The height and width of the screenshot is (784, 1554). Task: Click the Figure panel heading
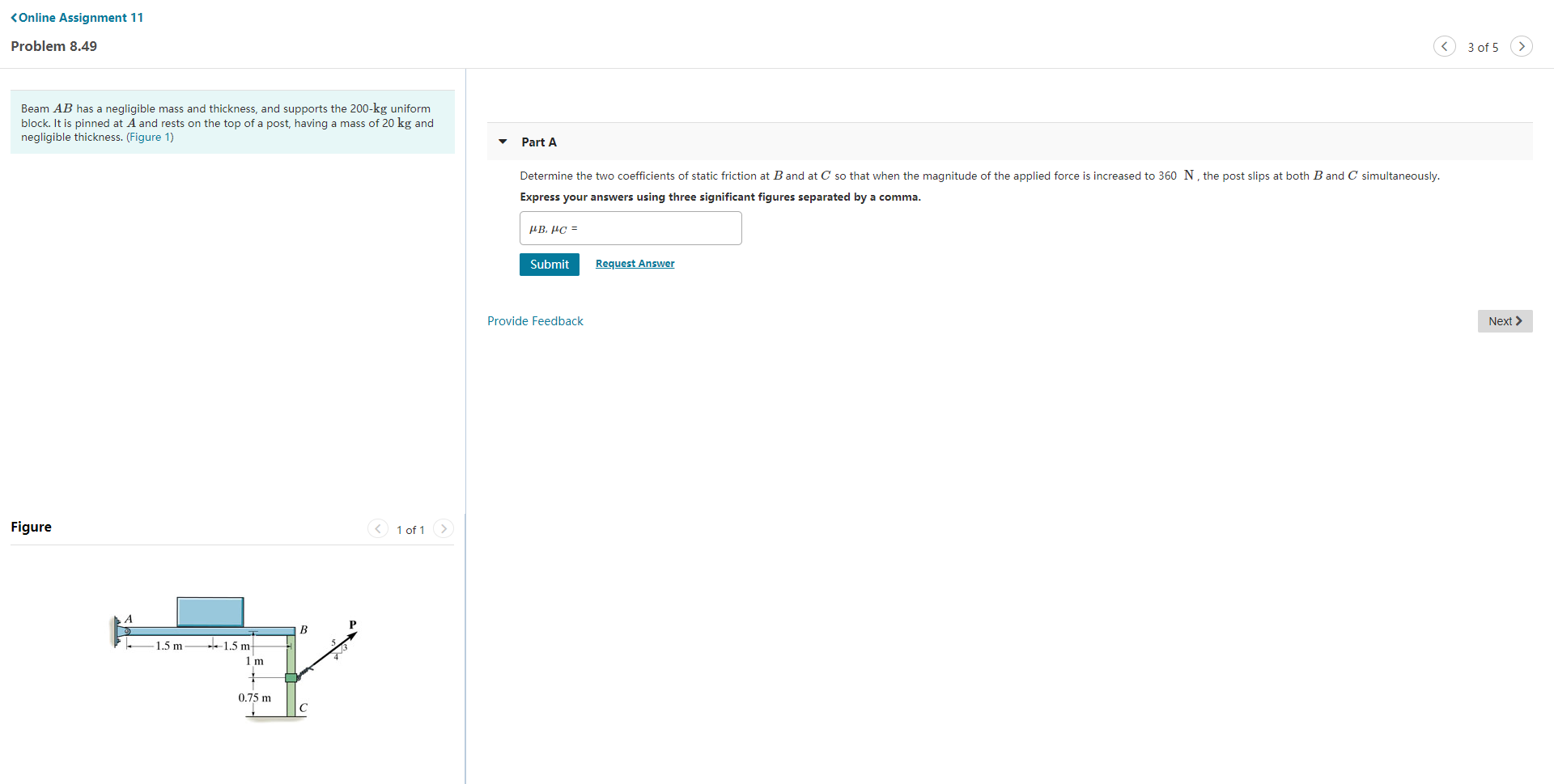31,527
